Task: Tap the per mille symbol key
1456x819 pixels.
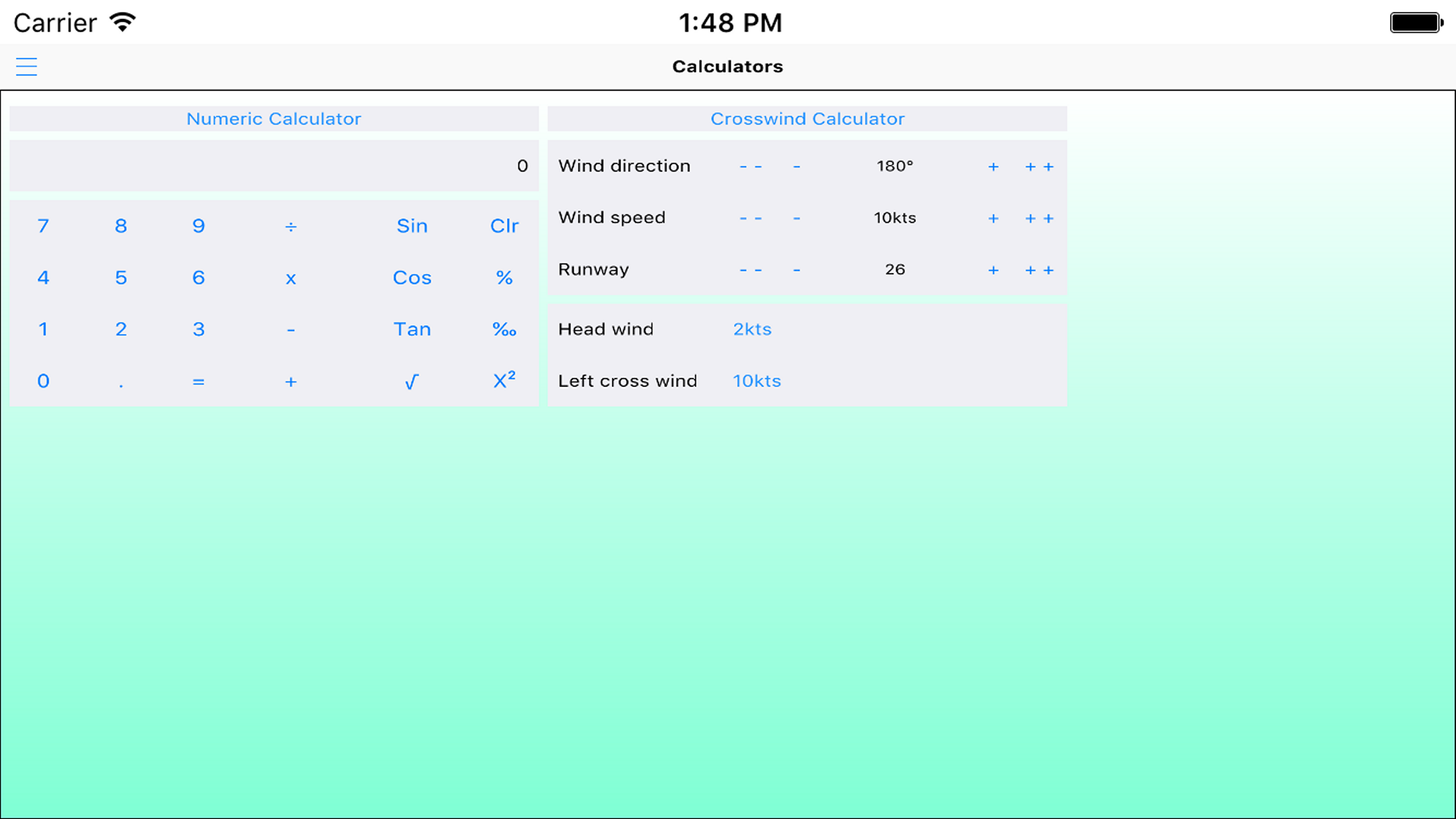Action: 504,329
